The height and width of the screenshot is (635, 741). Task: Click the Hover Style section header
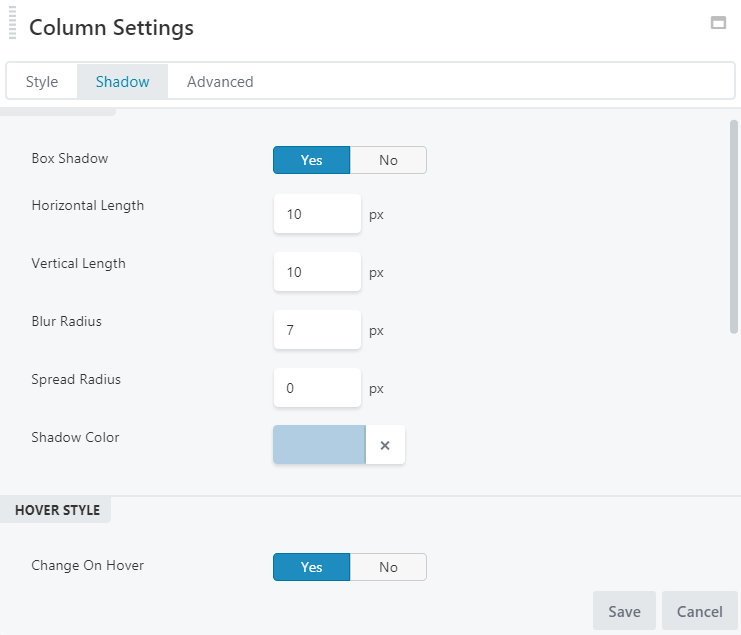[x=57, y=510]
